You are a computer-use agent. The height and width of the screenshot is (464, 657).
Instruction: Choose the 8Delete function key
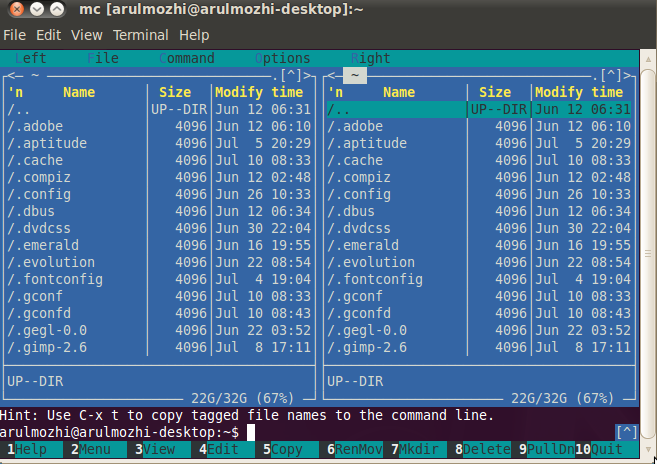[483, 449]
